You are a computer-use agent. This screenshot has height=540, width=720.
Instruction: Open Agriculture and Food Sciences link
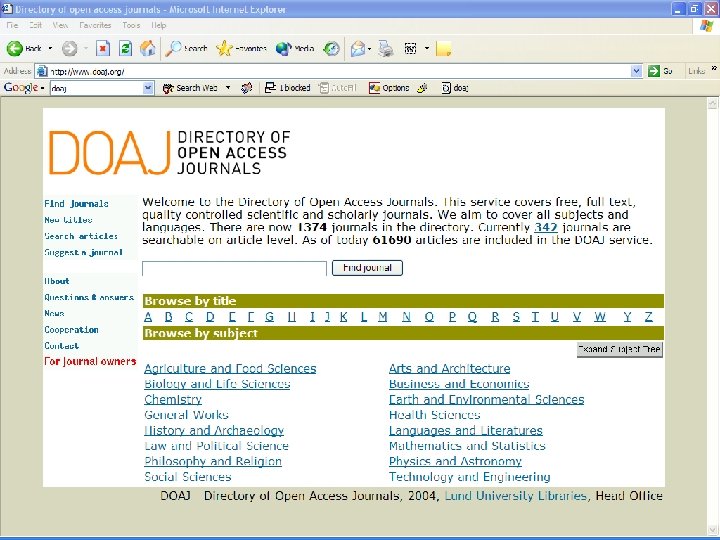[230, 368]
